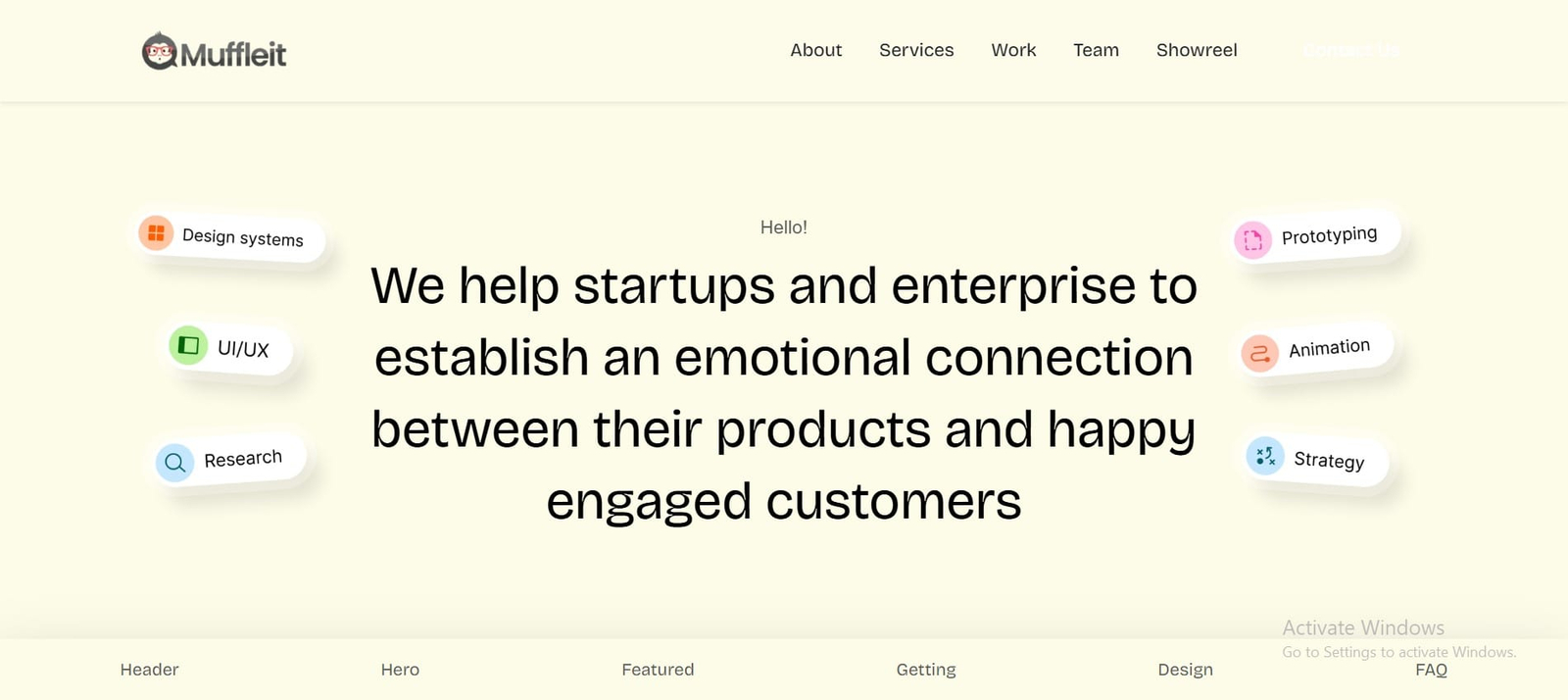The height and width of the screenshot is (700, 1568).
Task: Click the blue Strategy icon
Action: (x=1265, y=456)
